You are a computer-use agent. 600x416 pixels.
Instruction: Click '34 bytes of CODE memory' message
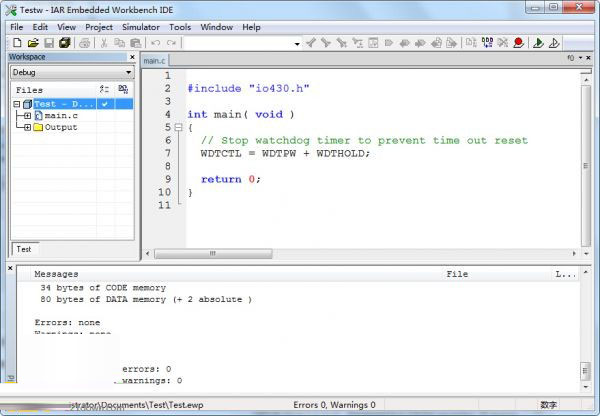tap(103, 288)
